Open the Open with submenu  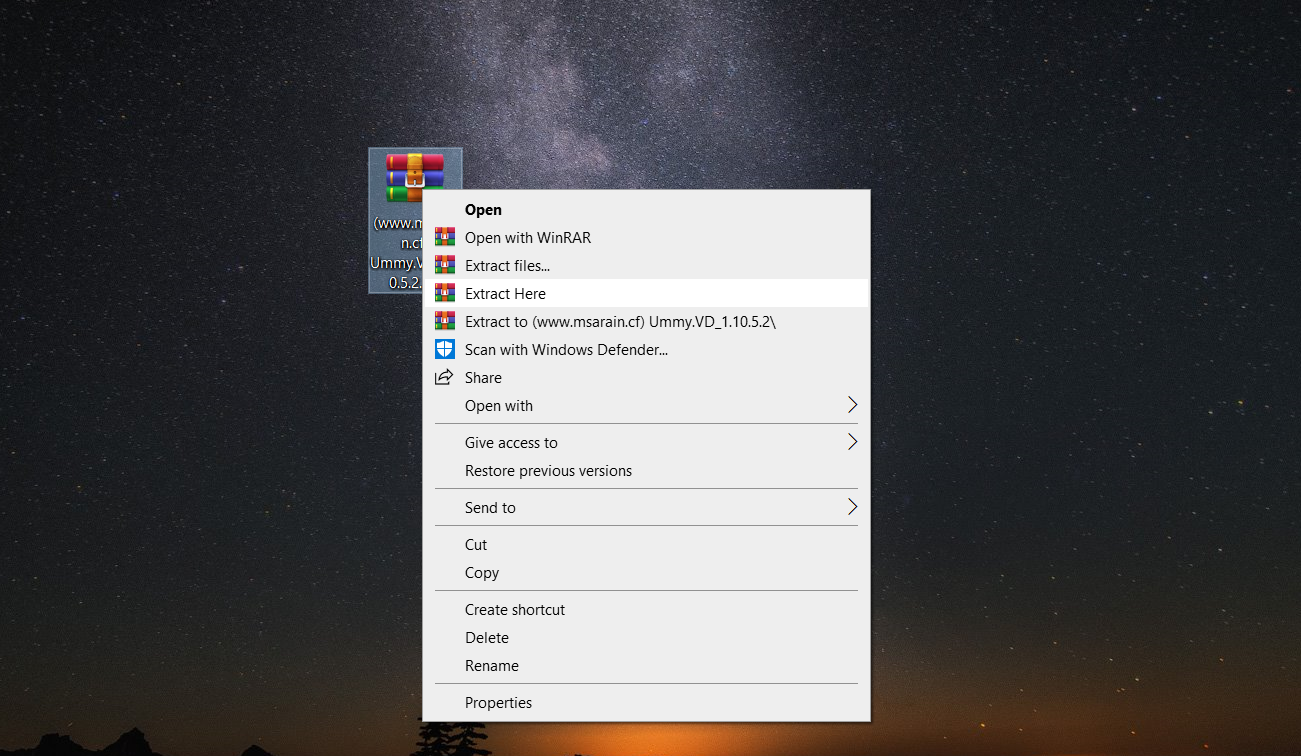tap(647, 406)
